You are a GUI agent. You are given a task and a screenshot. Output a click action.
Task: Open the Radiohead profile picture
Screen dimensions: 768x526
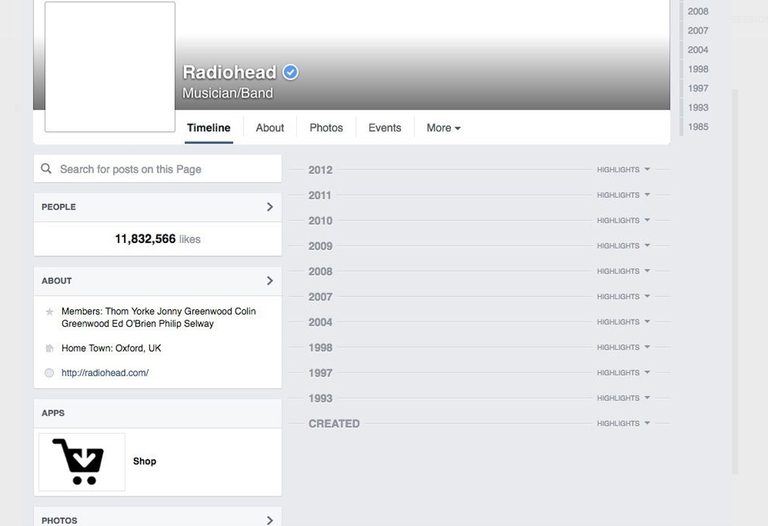pyautogui.click(x=110, y=67)
